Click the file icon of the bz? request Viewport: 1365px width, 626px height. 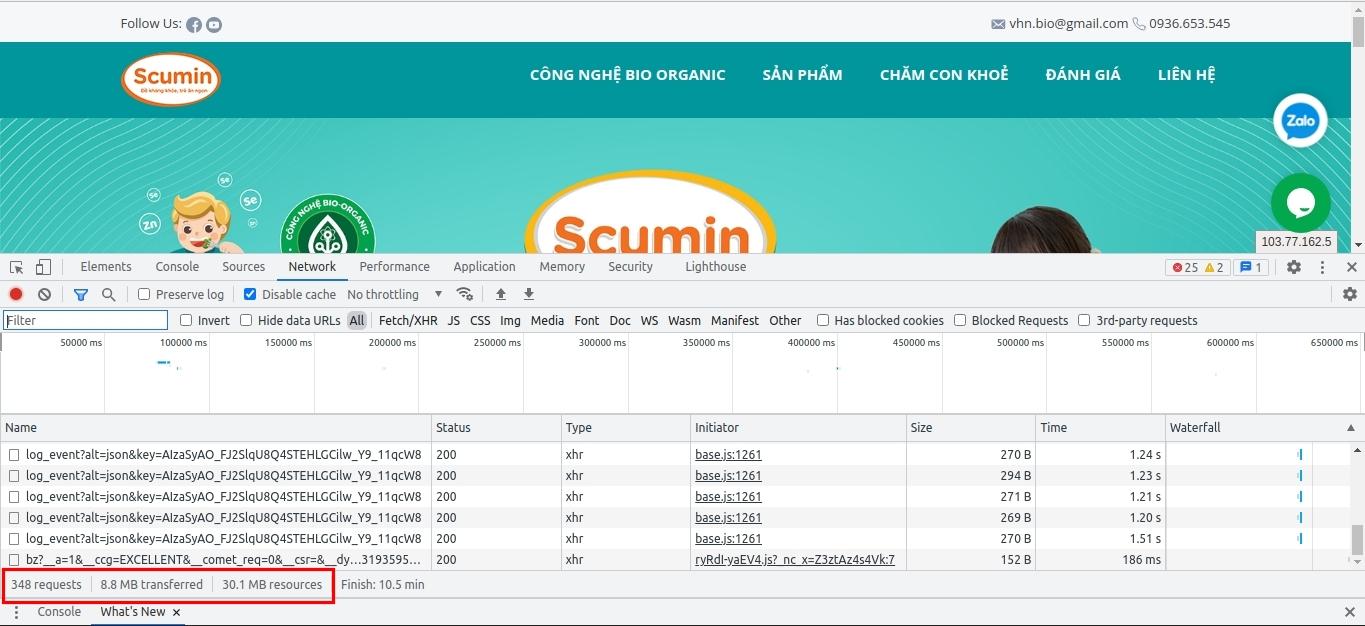click(14, 560)
